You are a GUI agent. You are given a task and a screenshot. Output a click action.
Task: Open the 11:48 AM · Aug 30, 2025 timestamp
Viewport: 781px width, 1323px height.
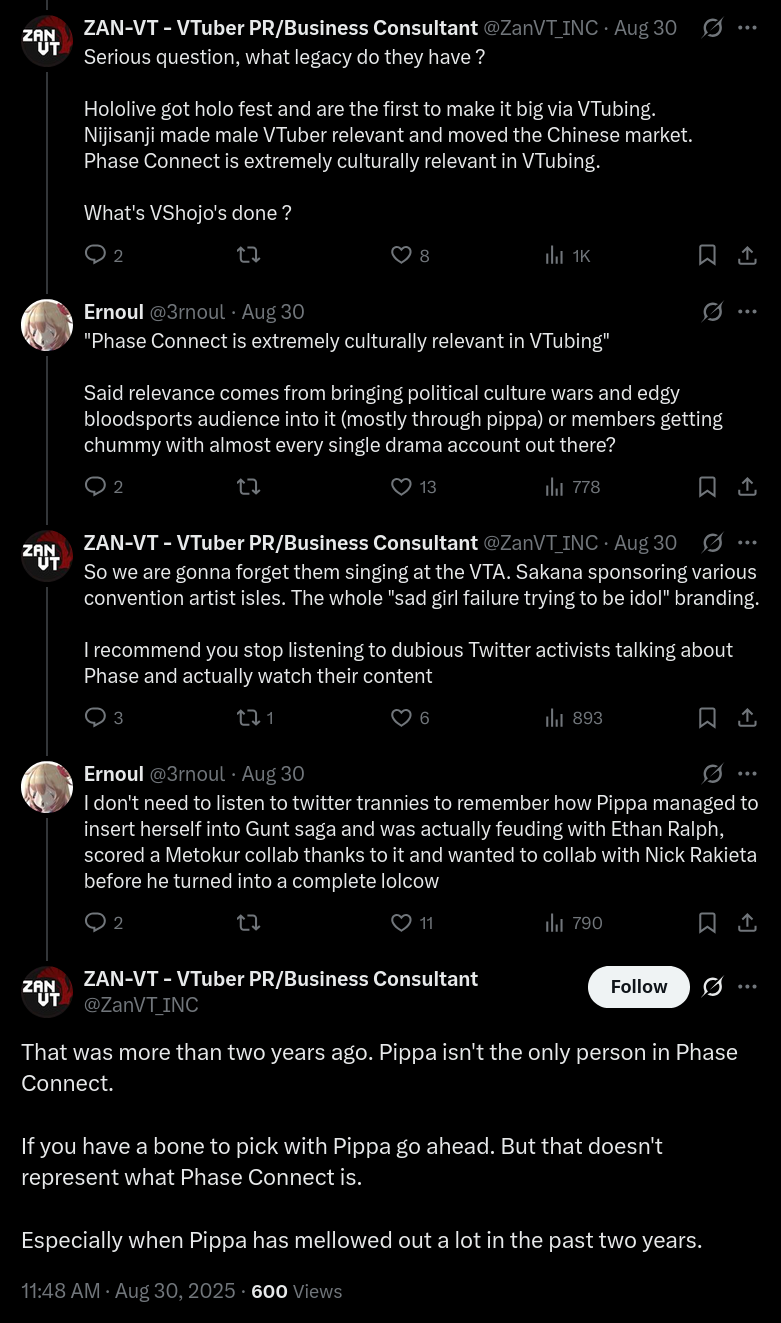click(x=128, y=1291)
